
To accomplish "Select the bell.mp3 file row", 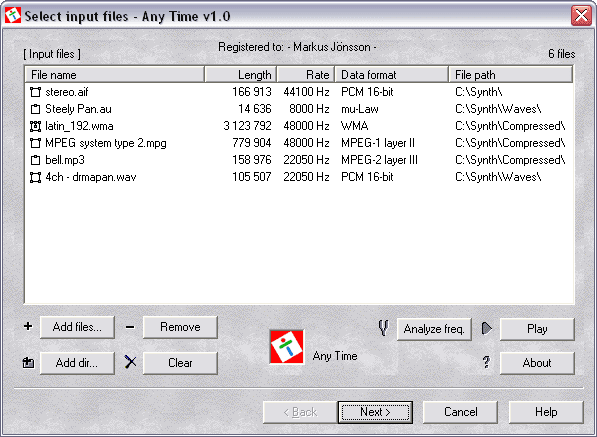I will click(x=299, y=160).
